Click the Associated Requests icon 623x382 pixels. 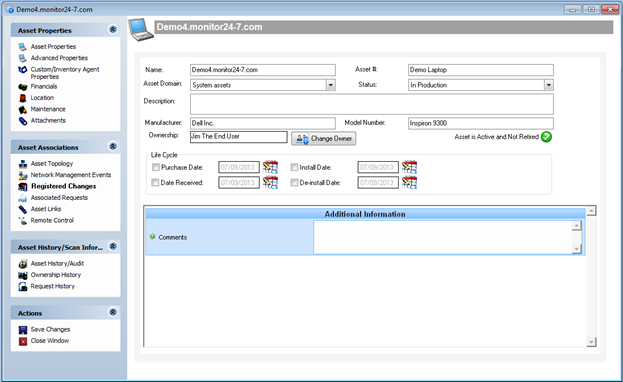tap(23, 198)
